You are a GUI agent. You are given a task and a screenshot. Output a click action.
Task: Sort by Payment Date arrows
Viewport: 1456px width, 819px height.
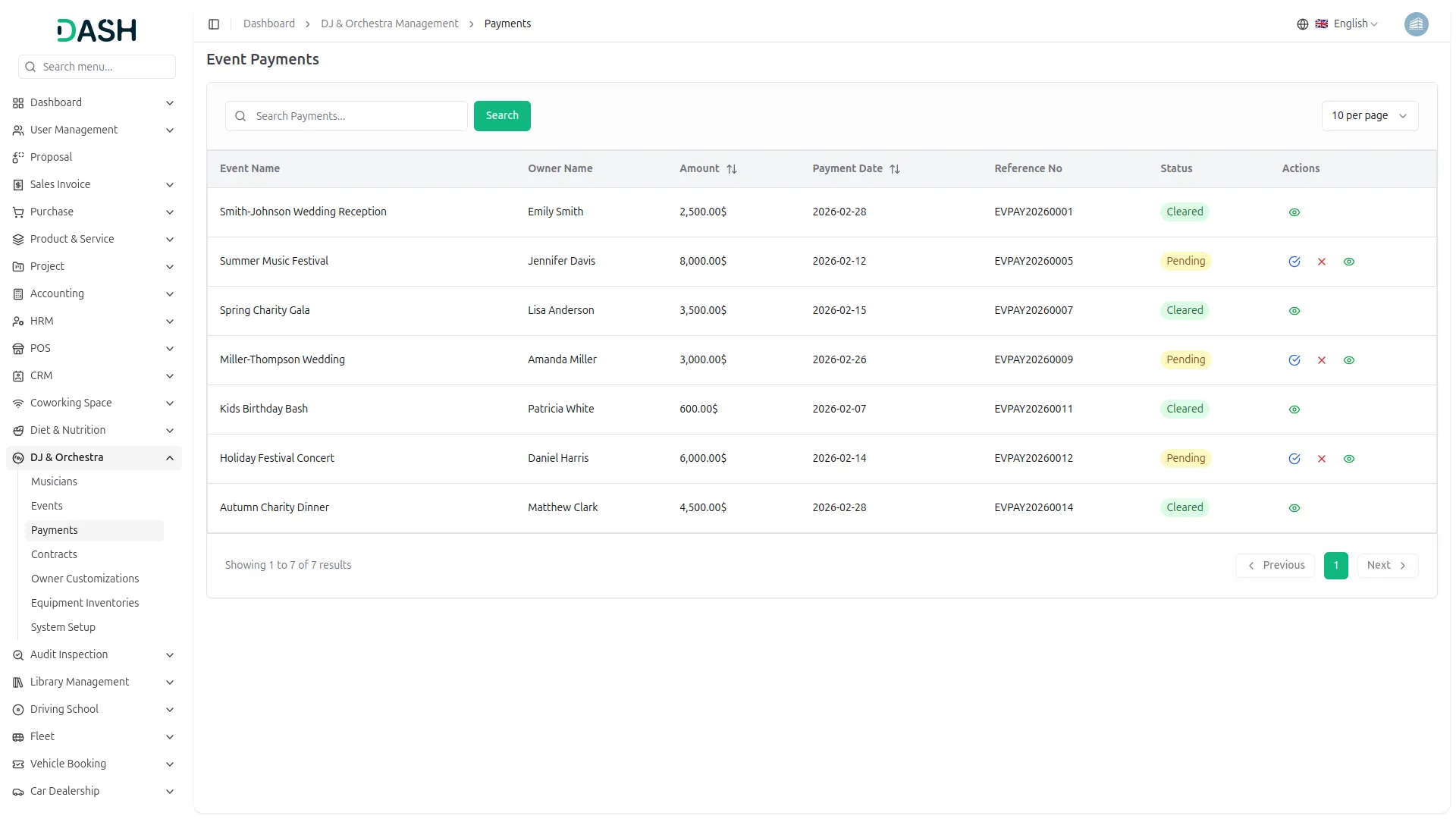pyautogui.click(x=895, y=169)
